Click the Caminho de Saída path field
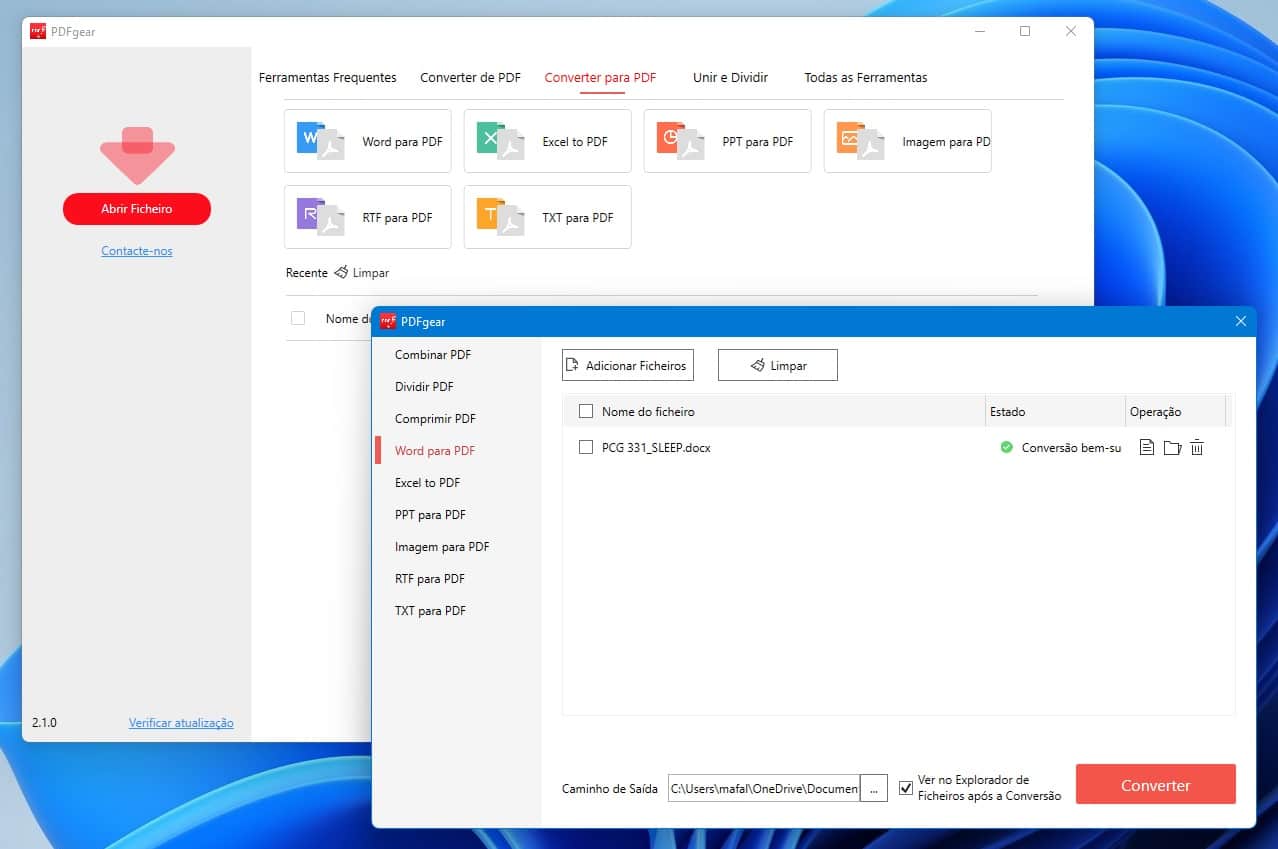The width and height of the screenshot is (1278, 849). tap(764, 788)
